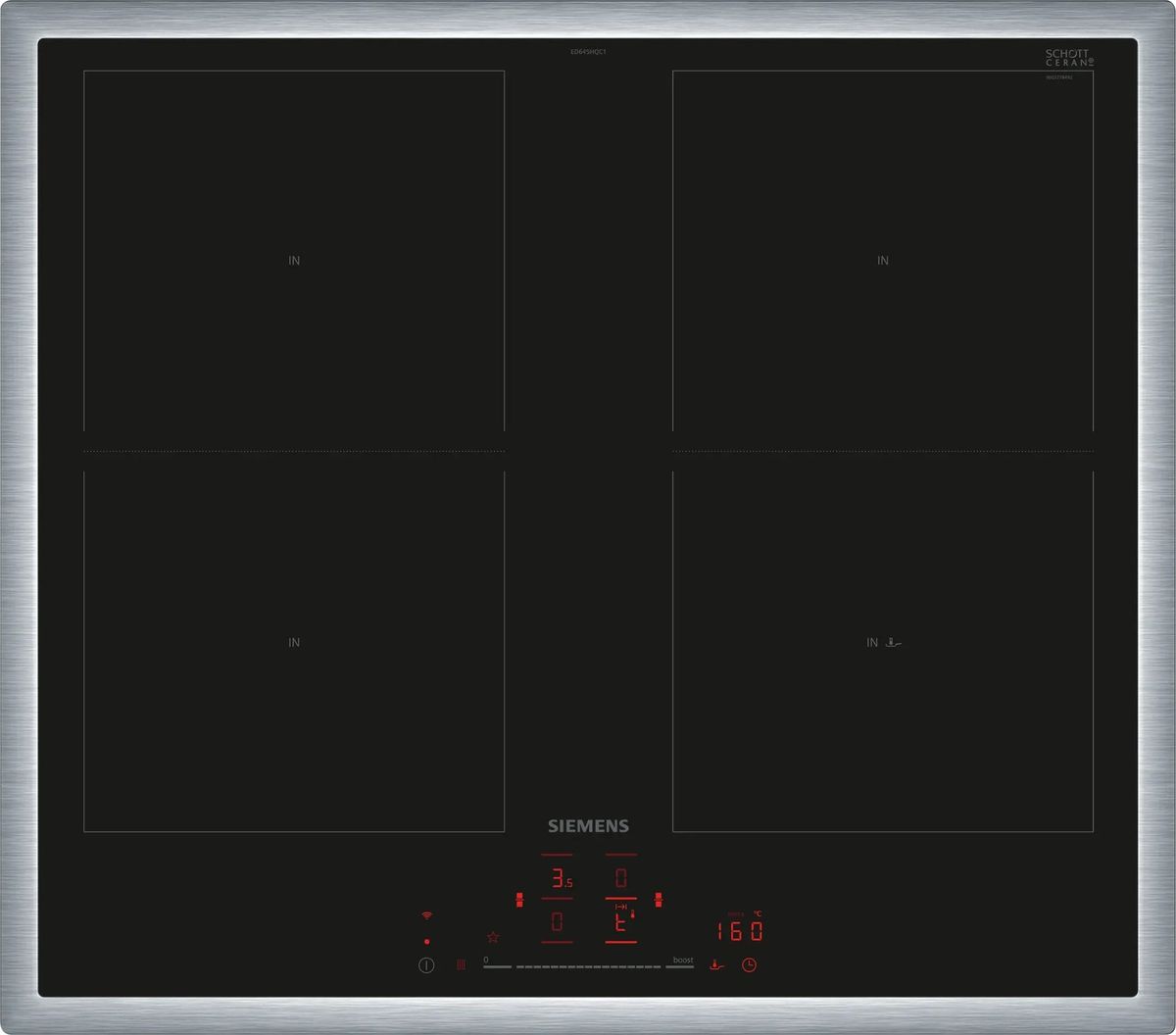
Task: Tap the IN label of front-left zone
Action: click(294, 643)
